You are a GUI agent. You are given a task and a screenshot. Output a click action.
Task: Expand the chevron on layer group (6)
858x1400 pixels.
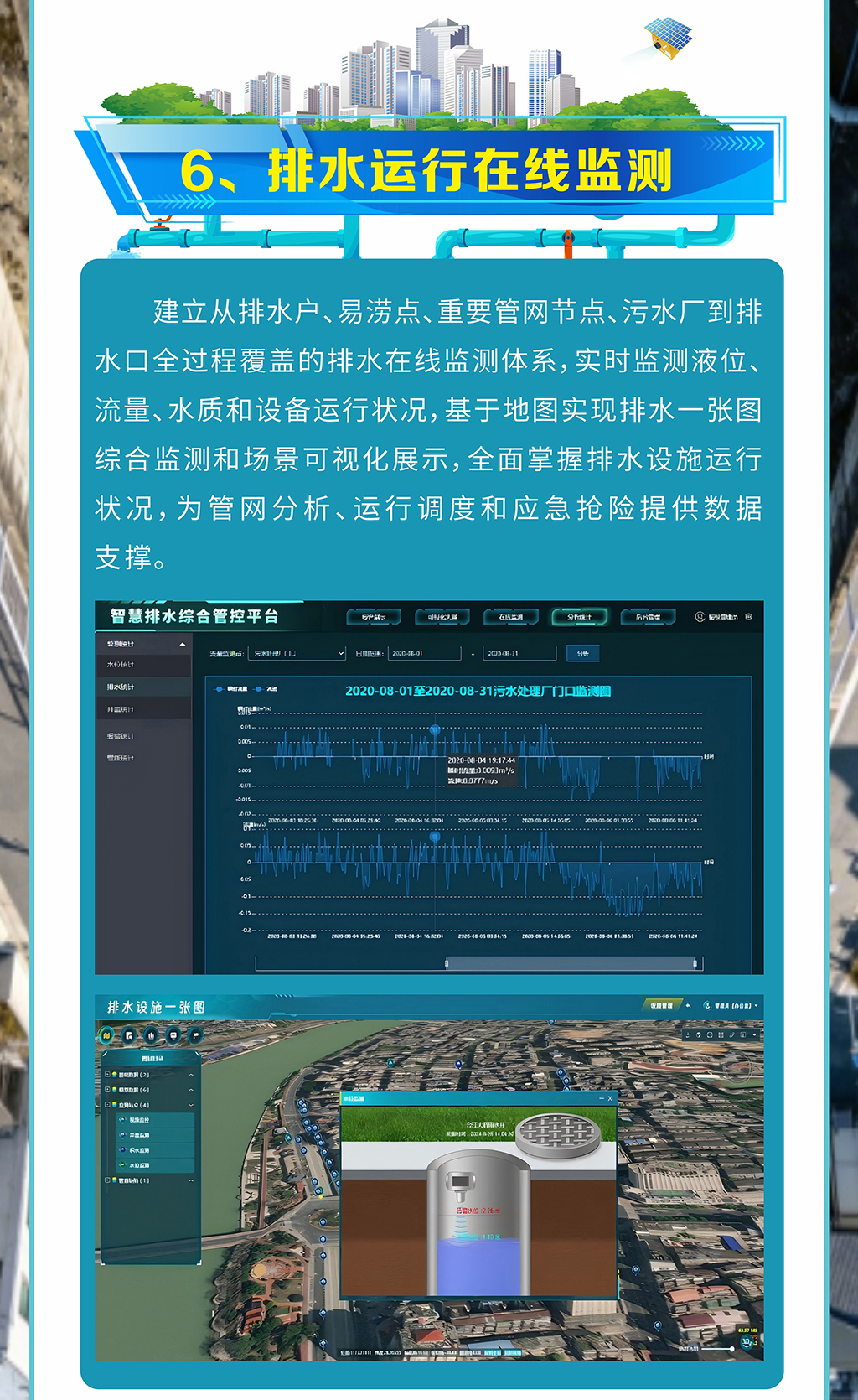pyautogui.click(x=191, y=1090)
